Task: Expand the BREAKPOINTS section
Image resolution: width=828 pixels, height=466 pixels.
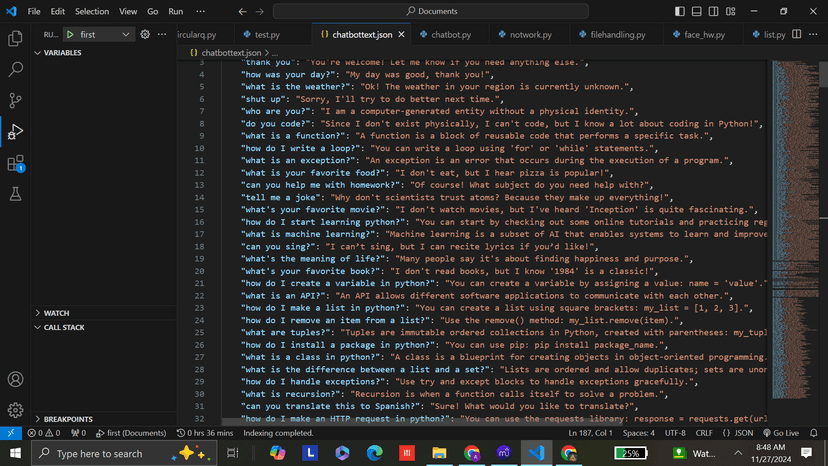Action: [x=67, y=419]
